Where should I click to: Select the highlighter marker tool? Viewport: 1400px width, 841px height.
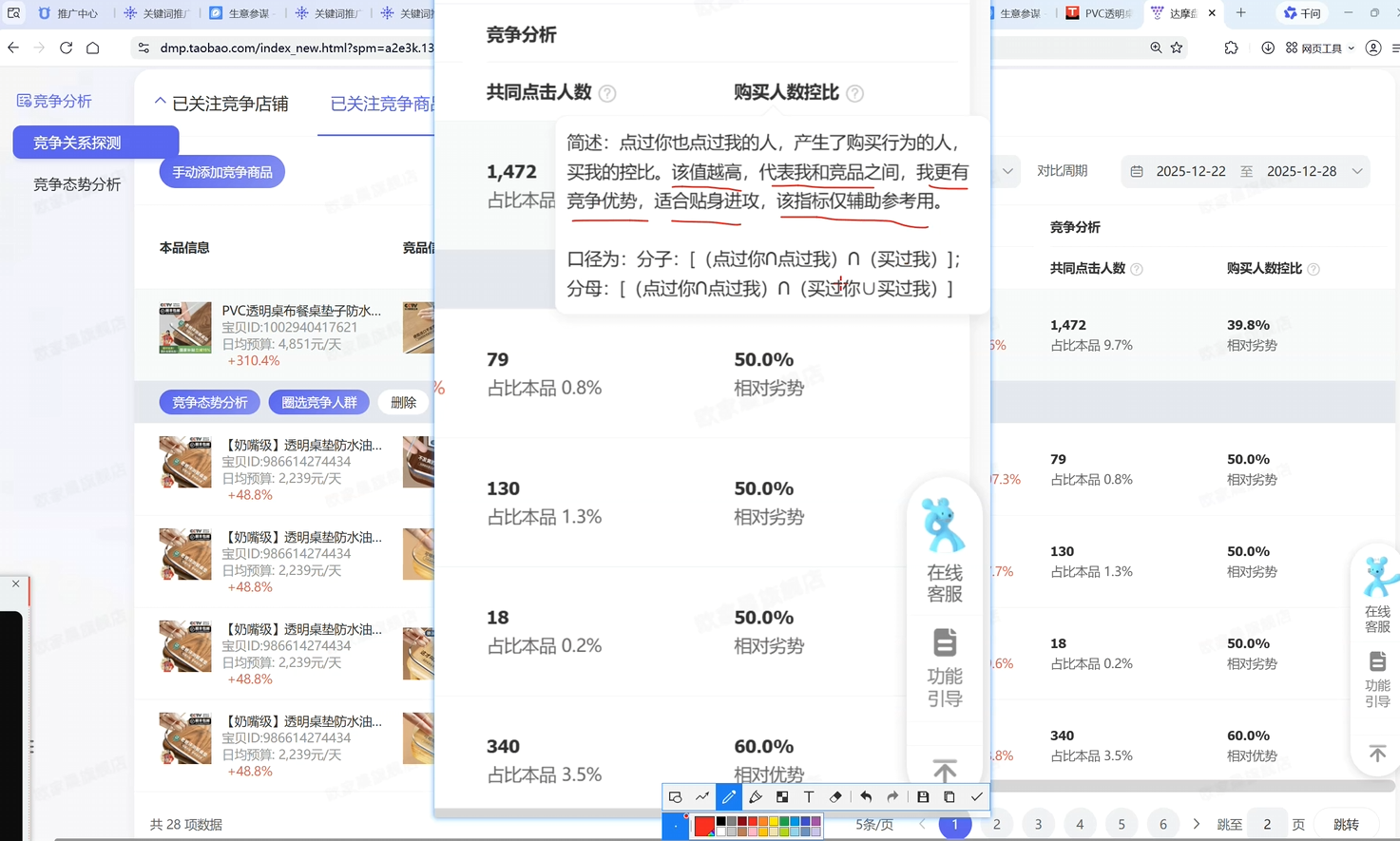(x=756, y=797)
